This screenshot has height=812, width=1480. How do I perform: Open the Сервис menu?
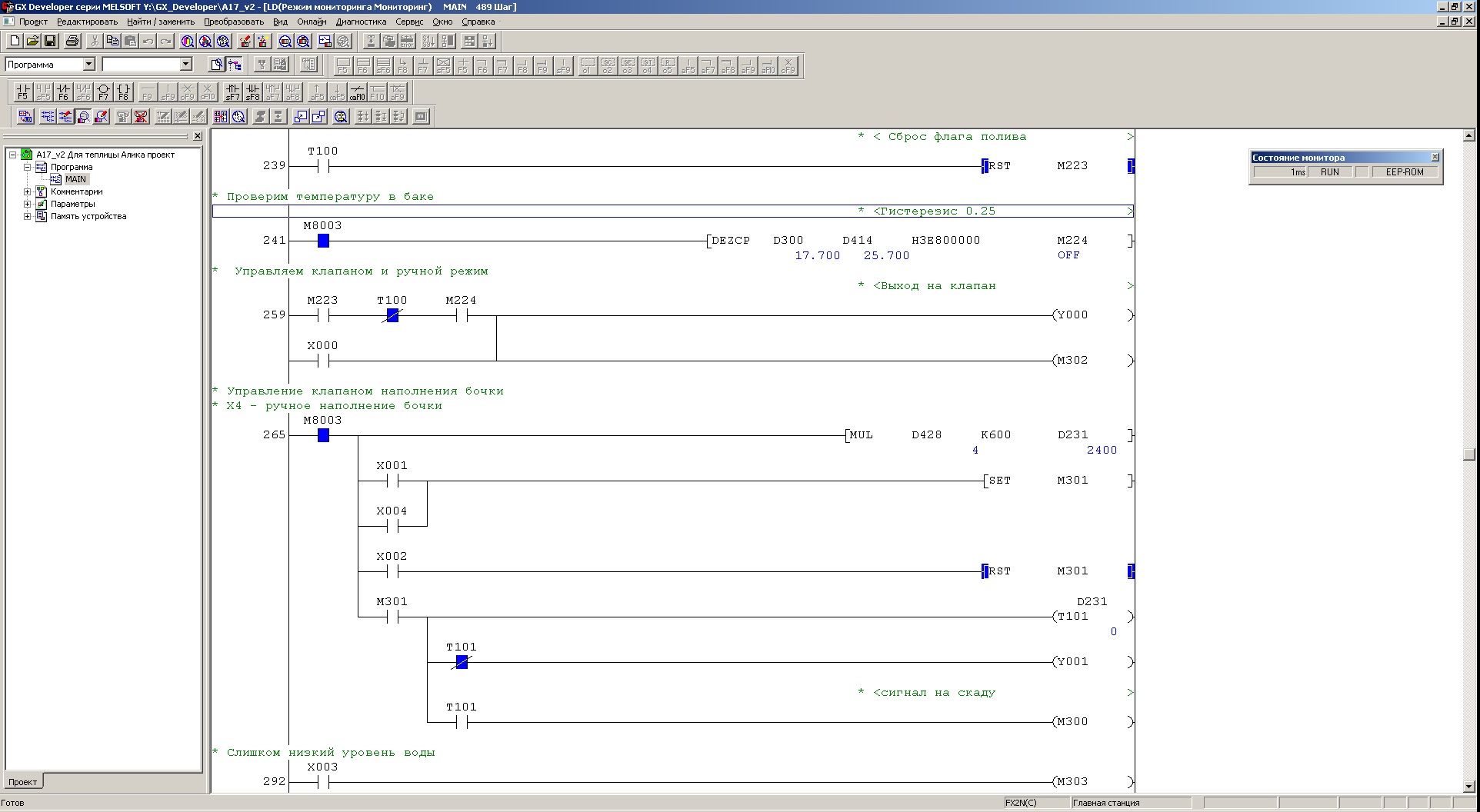click(x=409, y=22)
